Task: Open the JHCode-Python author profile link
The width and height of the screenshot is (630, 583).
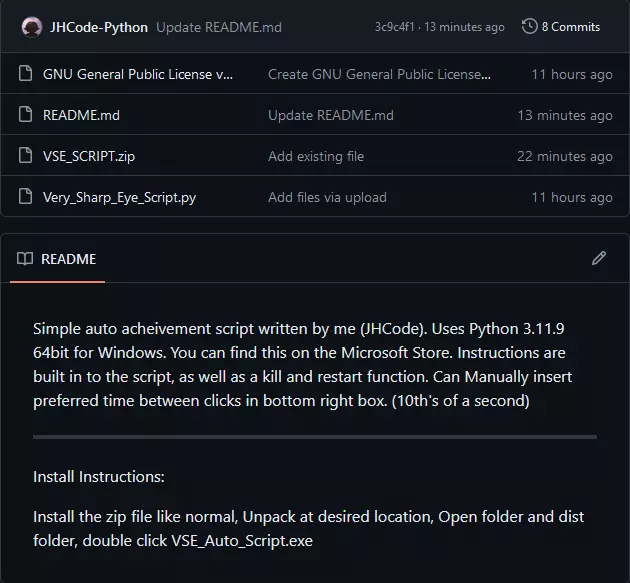Action: (99, 27)
